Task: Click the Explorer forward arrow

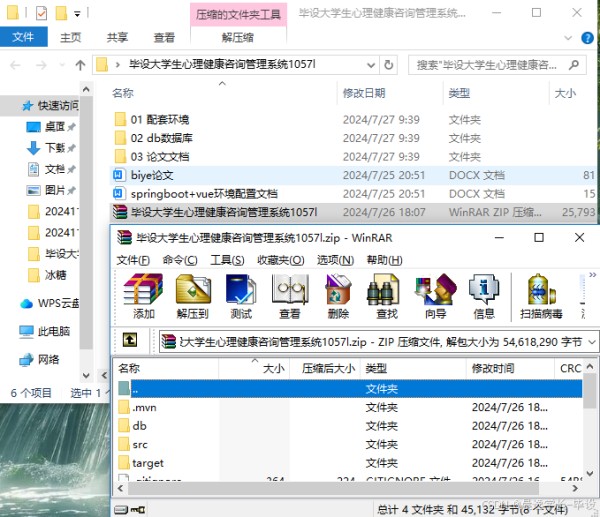Action: (41, 65)
